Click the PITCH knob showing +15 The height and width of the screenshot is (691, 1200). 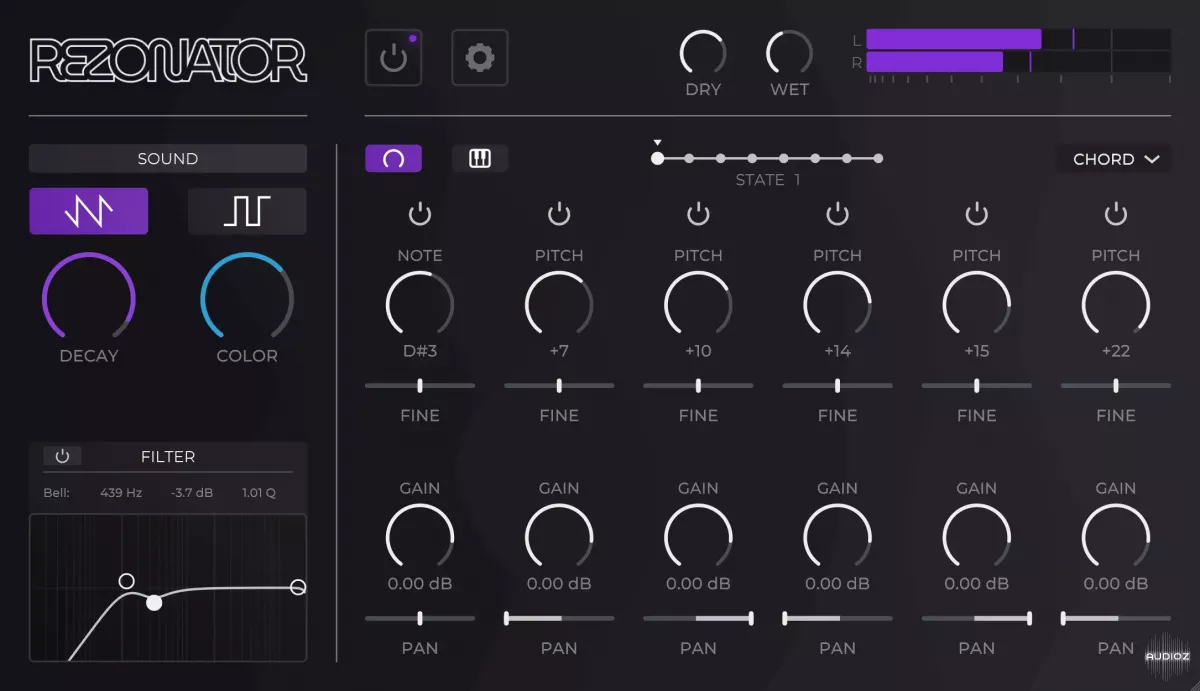tap(976, 305)
